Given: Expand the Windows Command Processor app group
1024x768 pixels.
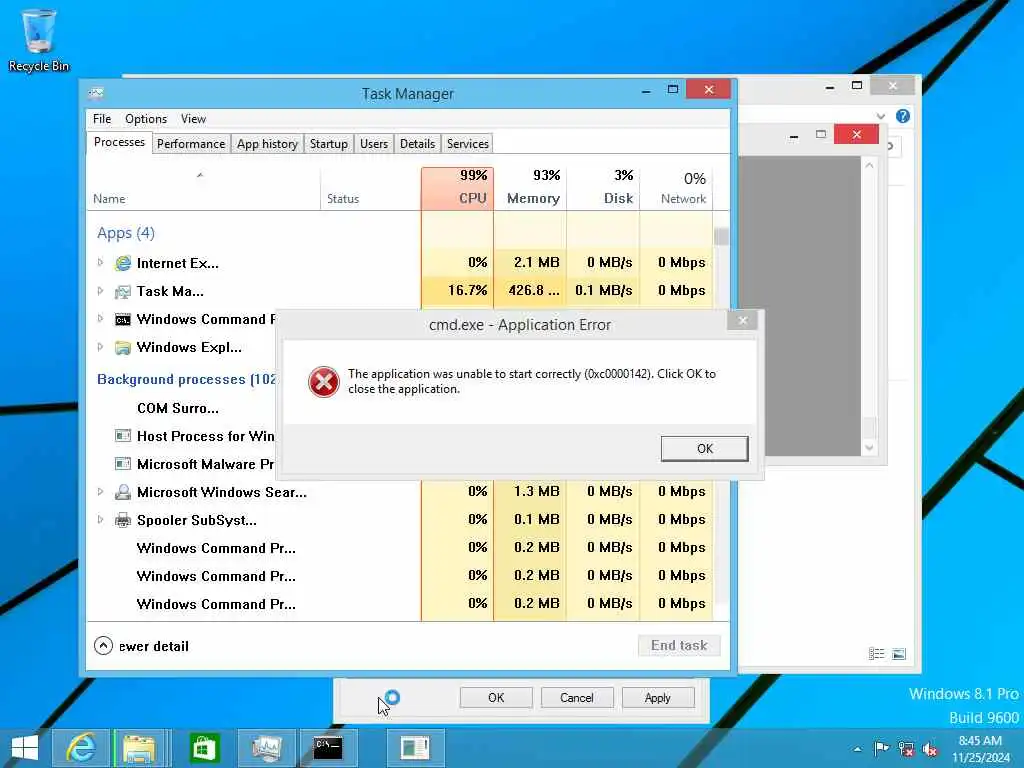Looking at the screenshot, I should click(101, 319).
